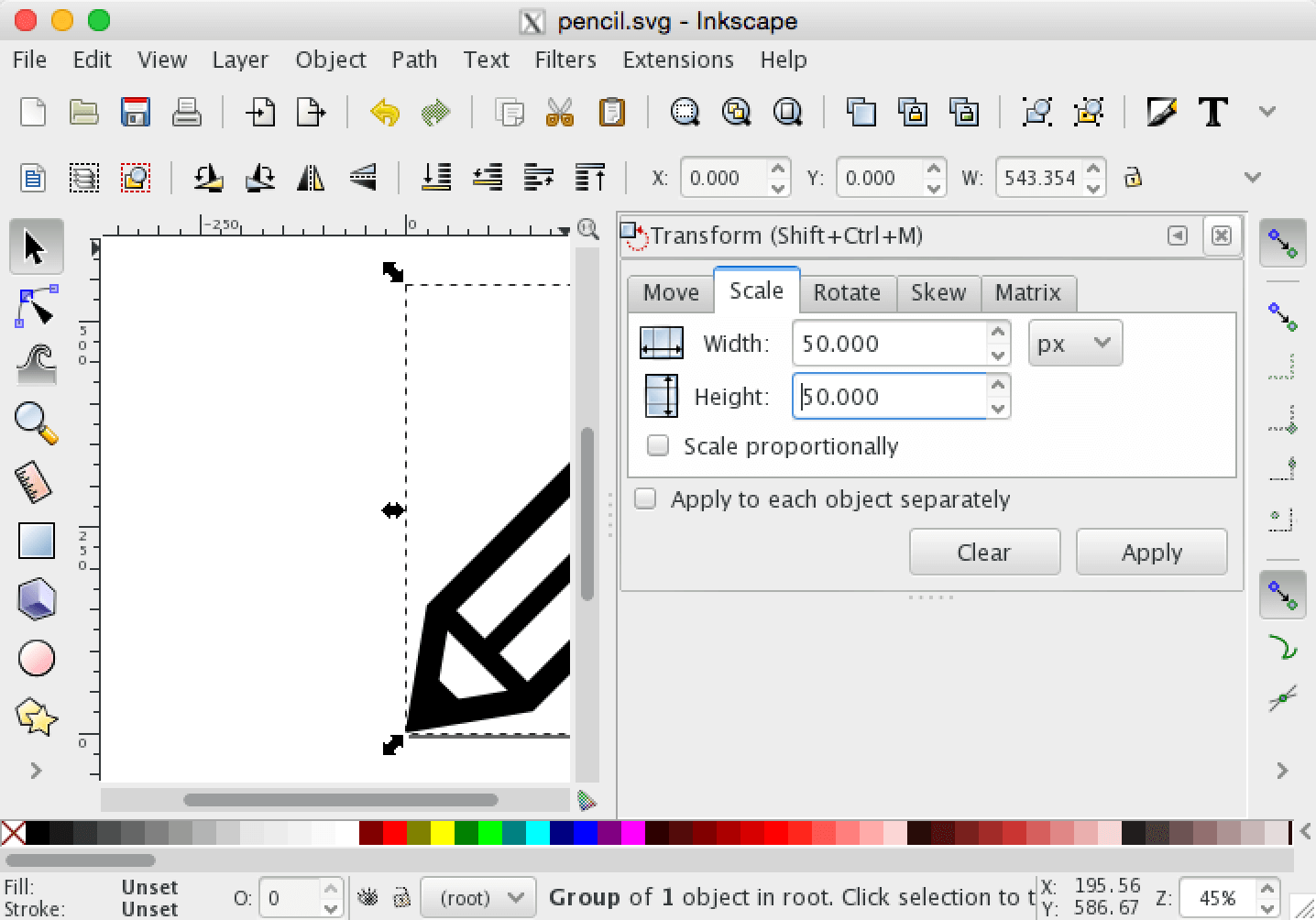The image size is (1316, 920).
Task: Select the Rectangle tool
Action: [37, 540]
